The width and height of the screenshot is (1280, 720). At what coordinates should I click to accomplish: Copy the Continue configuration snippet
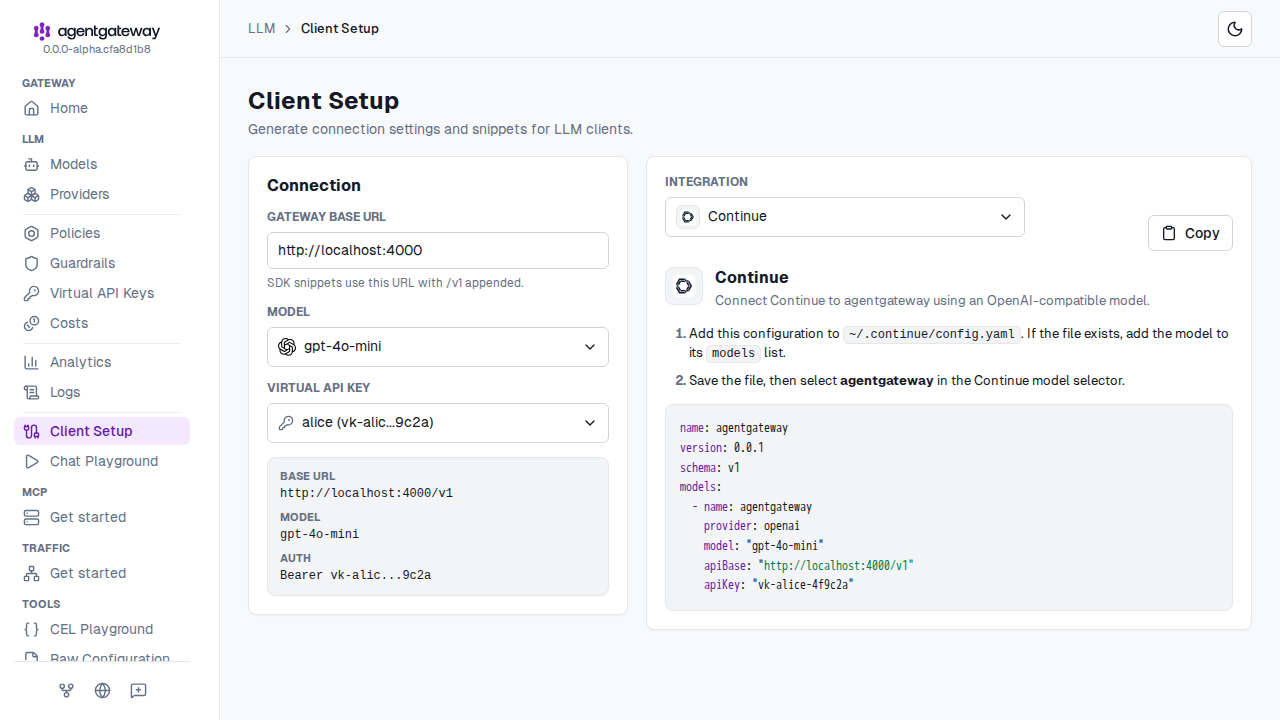[1190, 233]
